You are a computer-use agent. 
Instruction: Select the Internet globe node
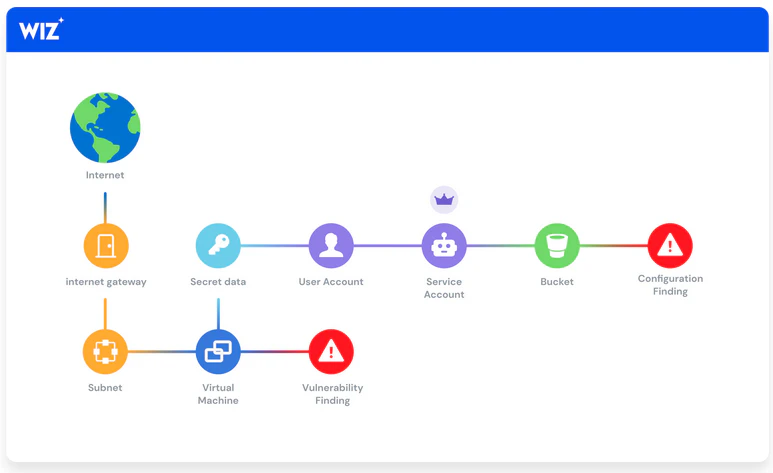[x=105, y=127]
